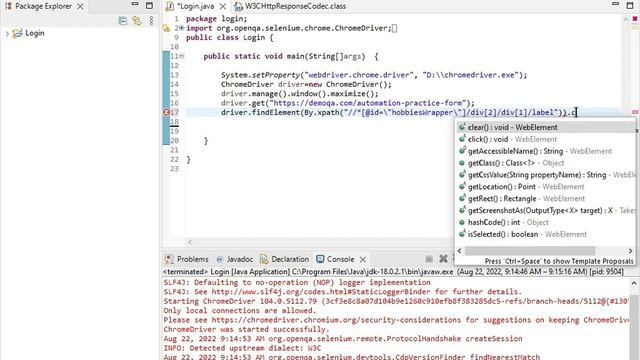Open the Problems view tab
640x360 pixels.
pyautogui.click(x=187, y=259)
